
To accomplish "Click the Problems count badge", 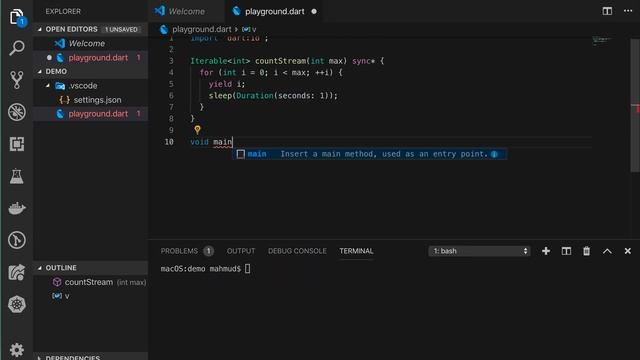I will pos(209,251).
